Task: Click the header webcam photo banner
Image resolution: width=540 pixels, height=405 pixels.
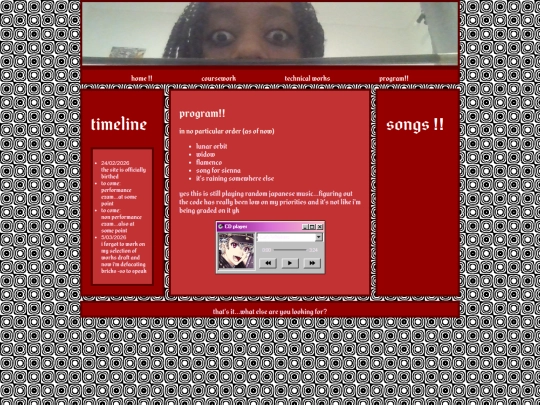Action: coord(270,33)
